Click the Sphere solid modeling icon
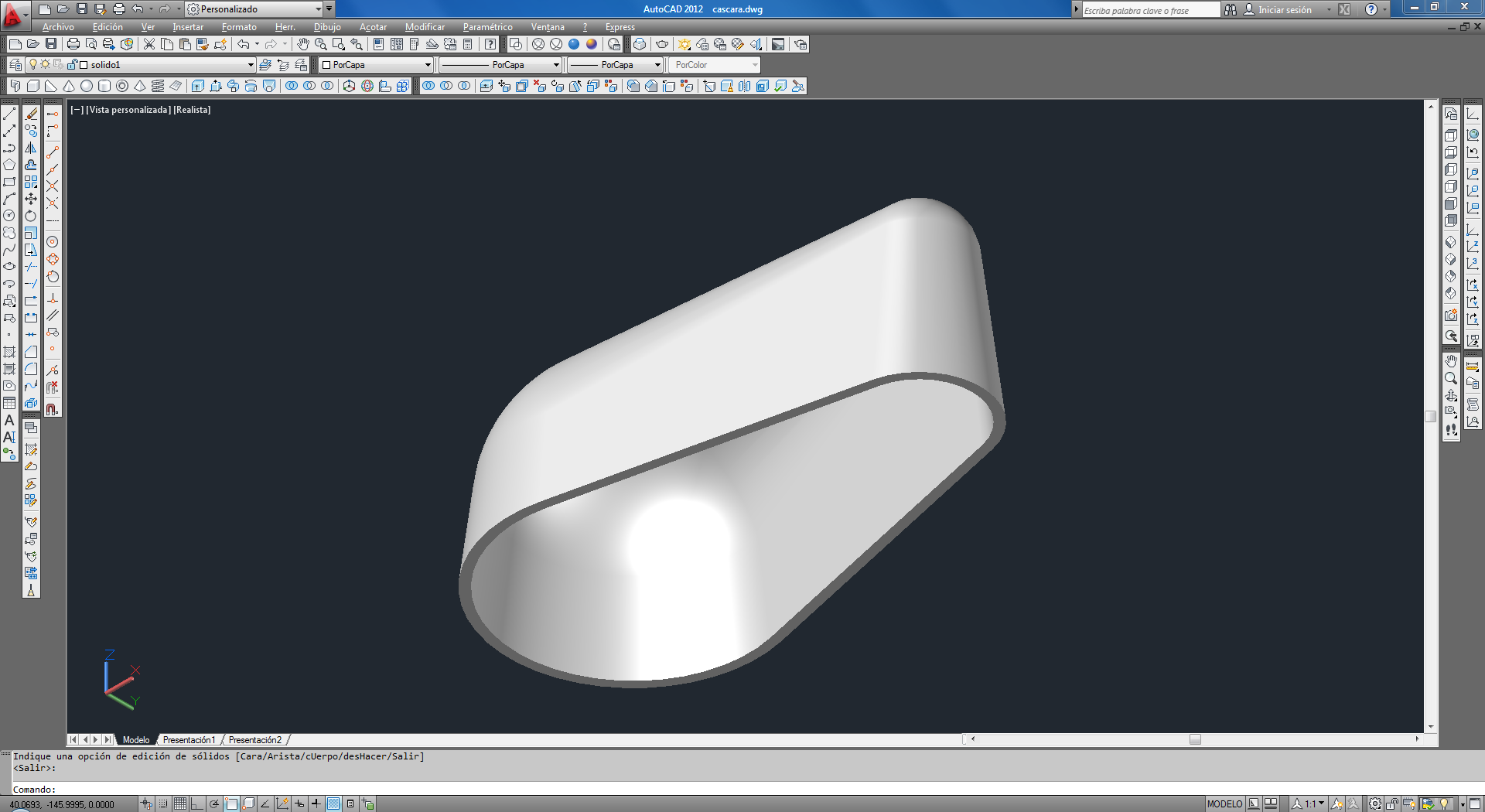Image resolution: width=1485 pixels, height=812 pixels. (x=87, y=86)
